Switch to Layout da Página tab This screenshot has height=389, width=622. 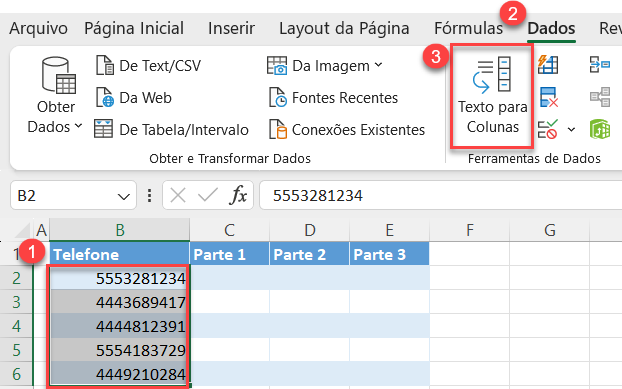(x=344, y=29)
